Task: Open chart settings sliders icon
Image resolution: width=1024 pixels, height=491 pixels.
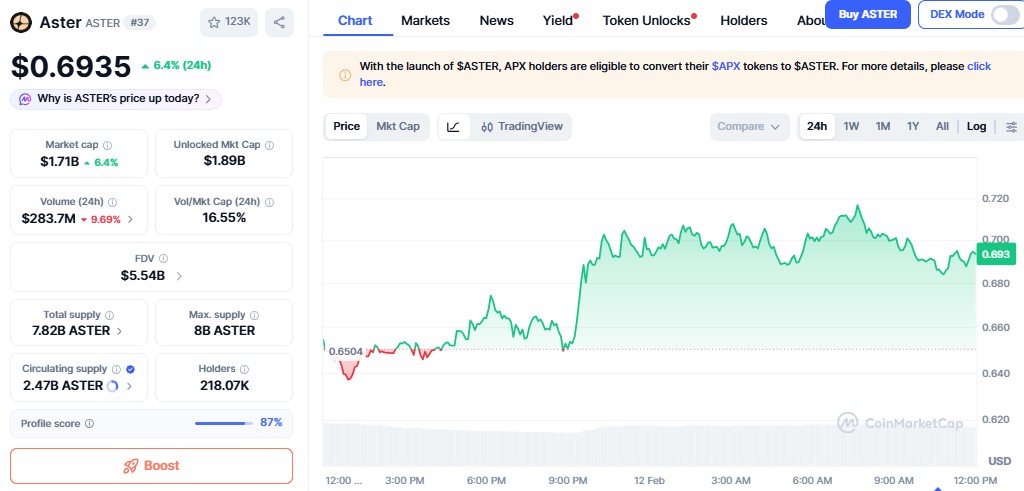Action: (x=1012, y=127)
